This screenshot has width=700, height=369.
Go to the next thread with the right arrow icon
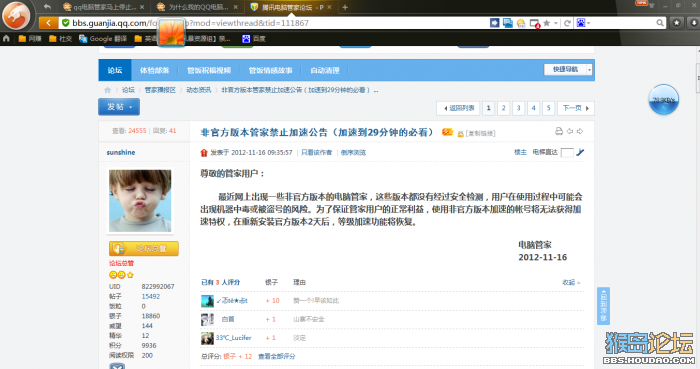pos(580,131)
